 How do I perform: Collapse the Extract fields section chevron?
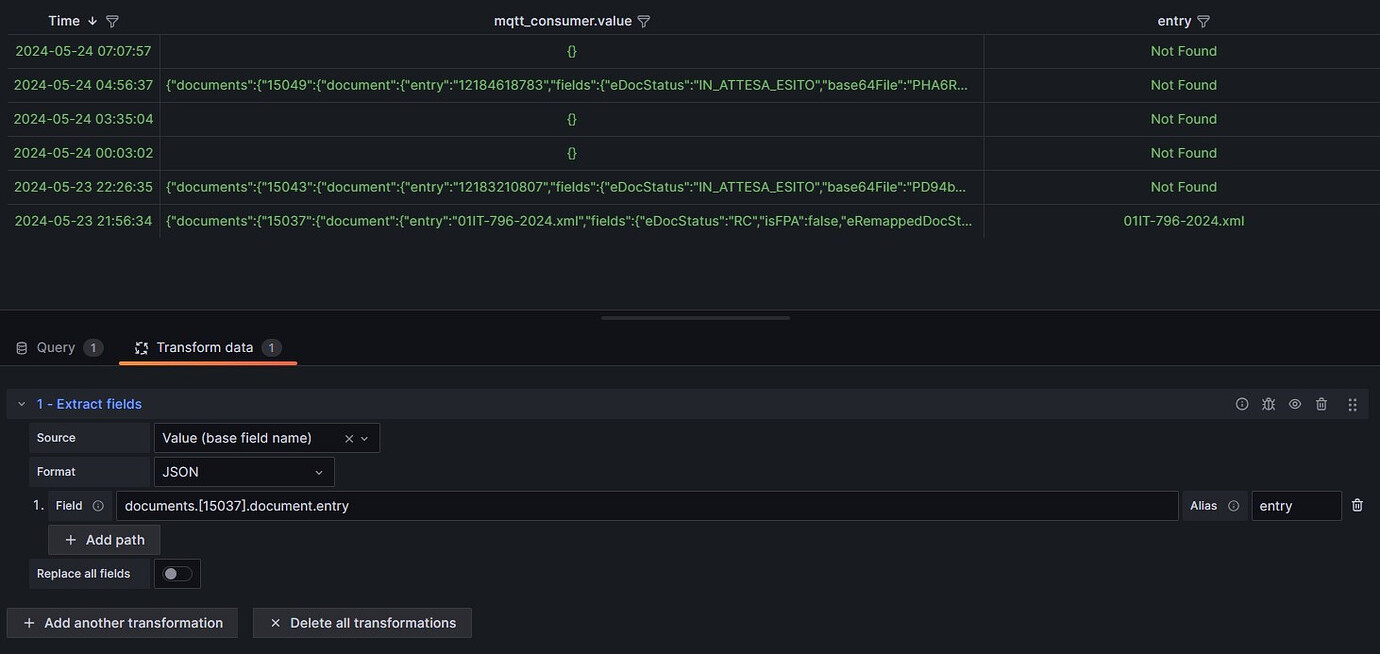pyautogui.click(x=21, y=403)
